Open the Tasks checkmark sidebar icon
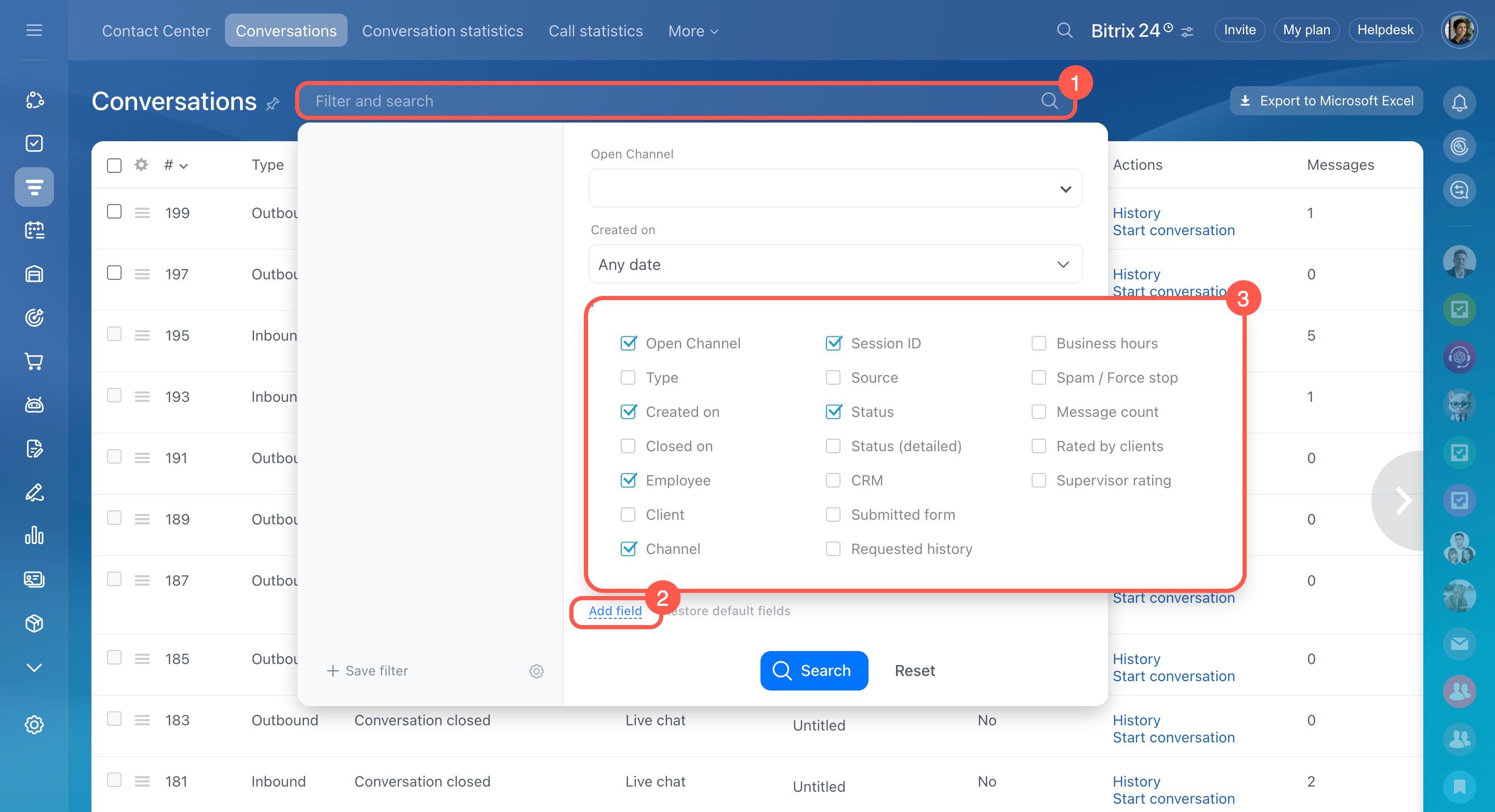The height and width of the screenshot is (812, 1495). click(34, 143)
